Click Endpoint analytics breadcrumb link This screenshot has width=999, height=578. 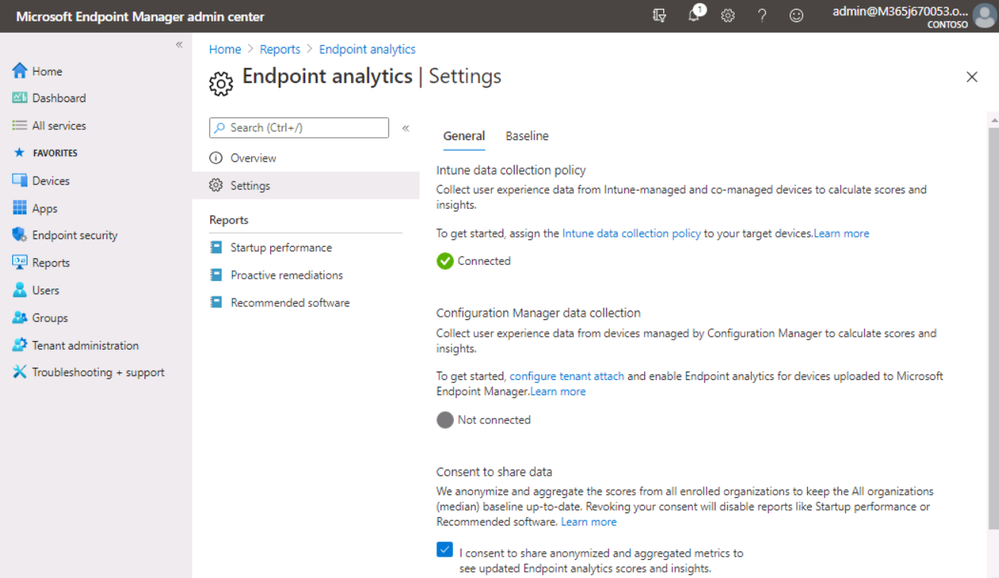[x=367, y=49]
